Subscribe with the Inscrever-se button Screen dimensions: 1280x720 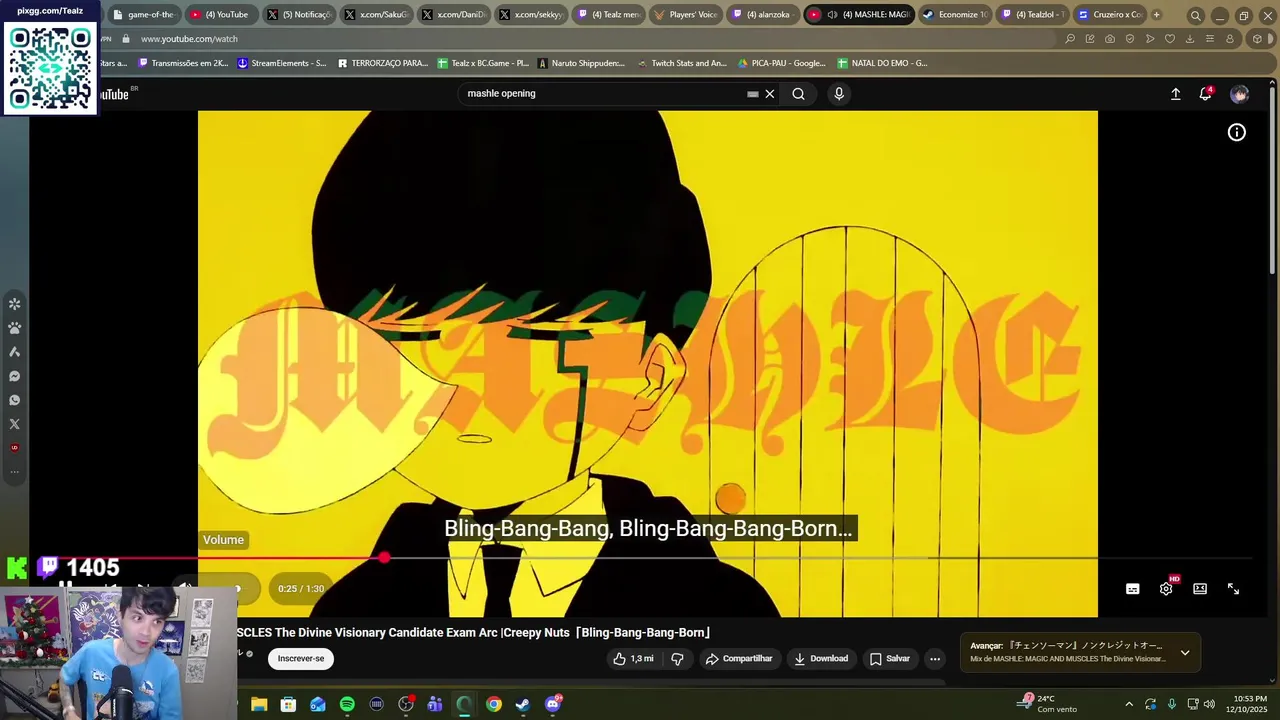coord(301,659)
